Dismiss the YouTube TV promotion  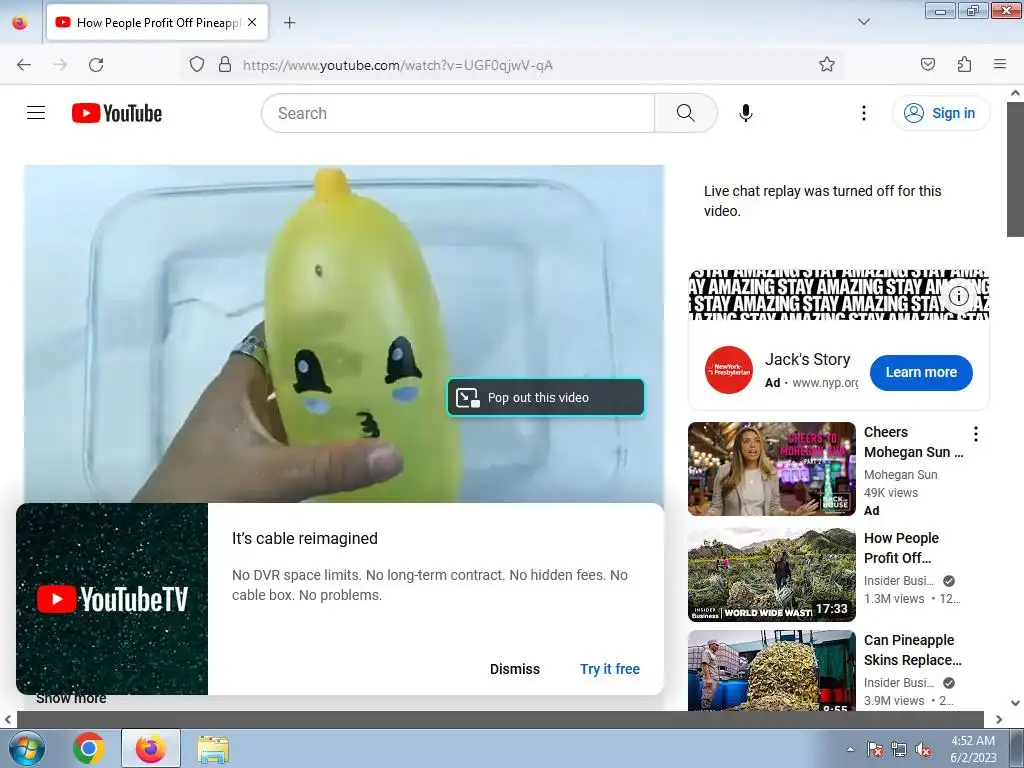point(515,669)
